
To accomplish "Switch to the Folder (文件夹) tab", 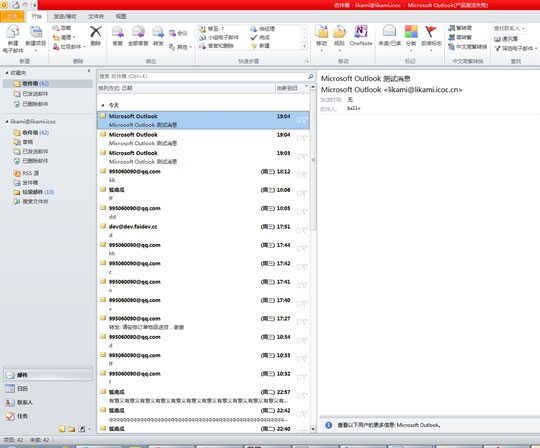I will pos(96,16).
